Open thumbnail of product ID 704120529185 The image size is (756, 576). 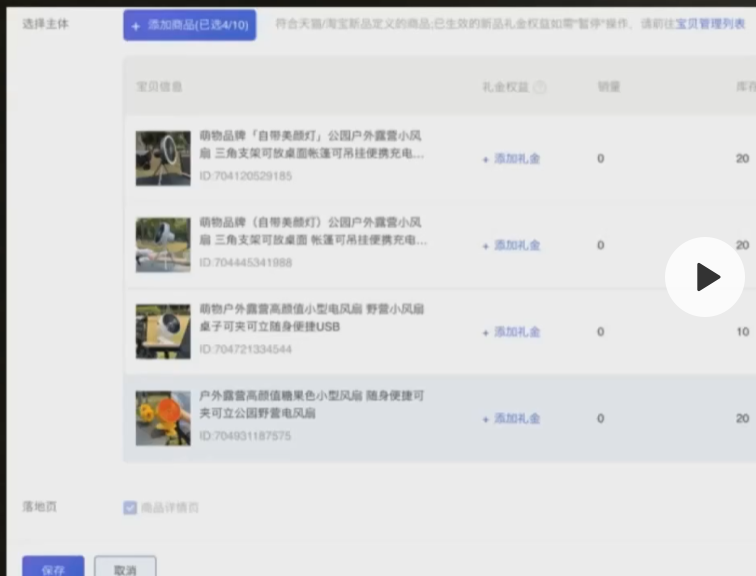[163, 158]
